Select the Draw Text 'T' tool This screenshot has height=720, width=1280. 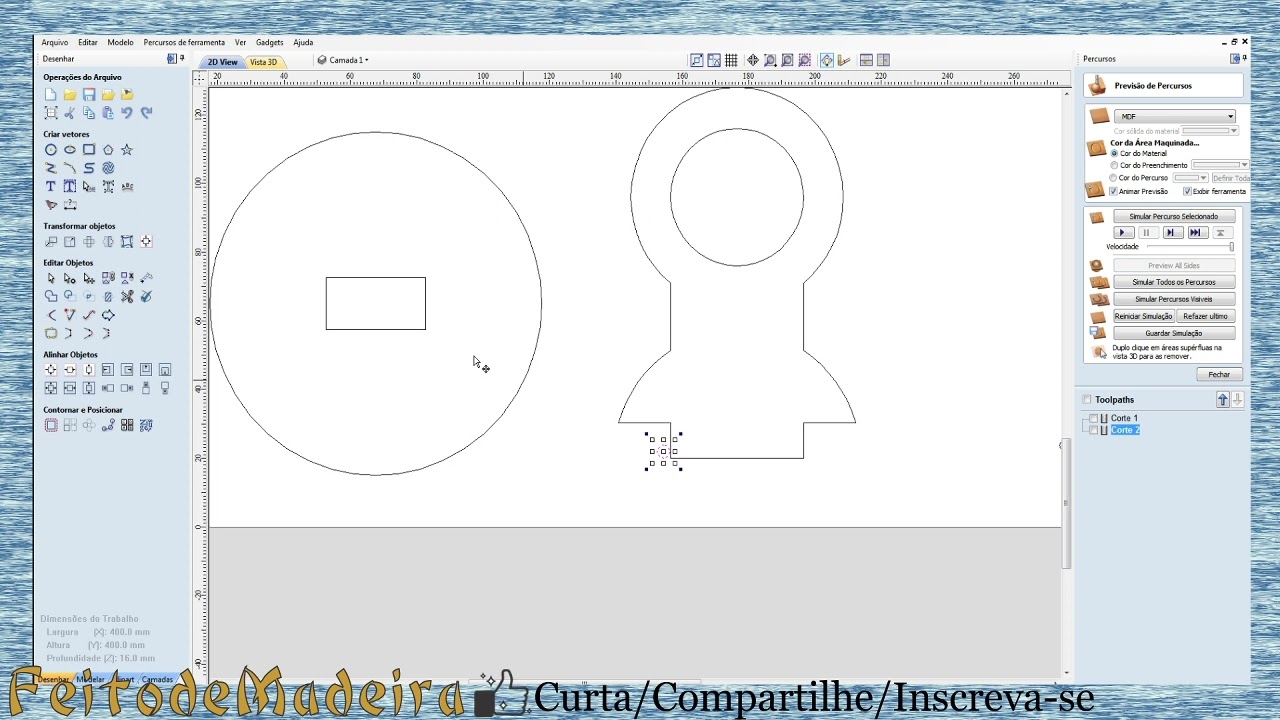point(51,187)
